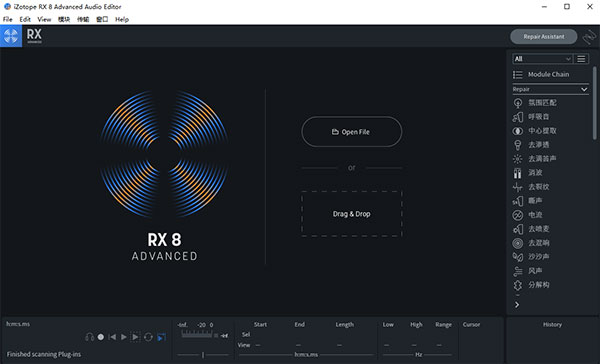The height and width of the screenshot is (364, 600).
Task: Open the Help menu
Action: coord(122,19)
